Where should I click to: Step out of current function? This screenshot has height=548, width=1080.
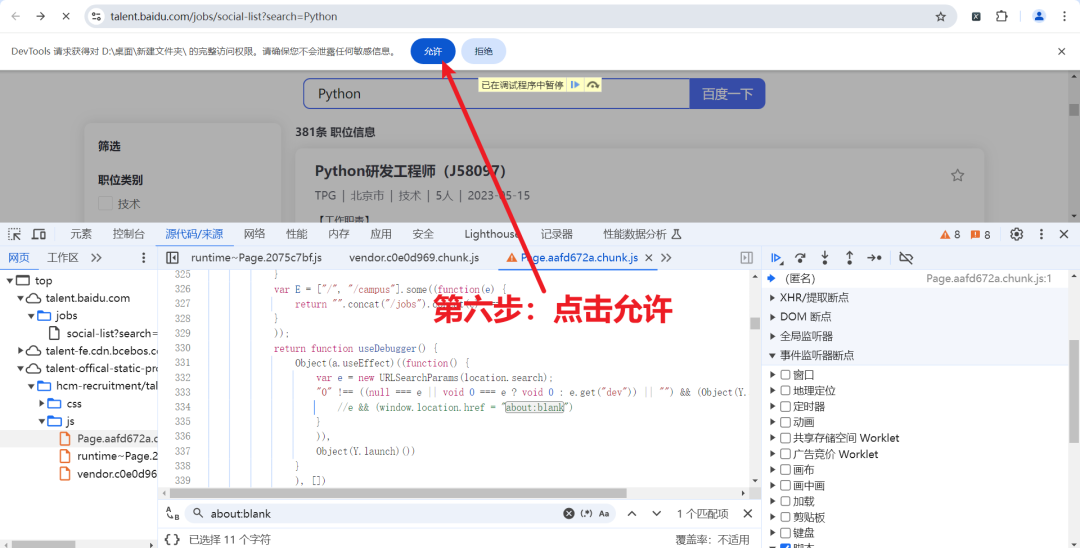coord(849,257)
